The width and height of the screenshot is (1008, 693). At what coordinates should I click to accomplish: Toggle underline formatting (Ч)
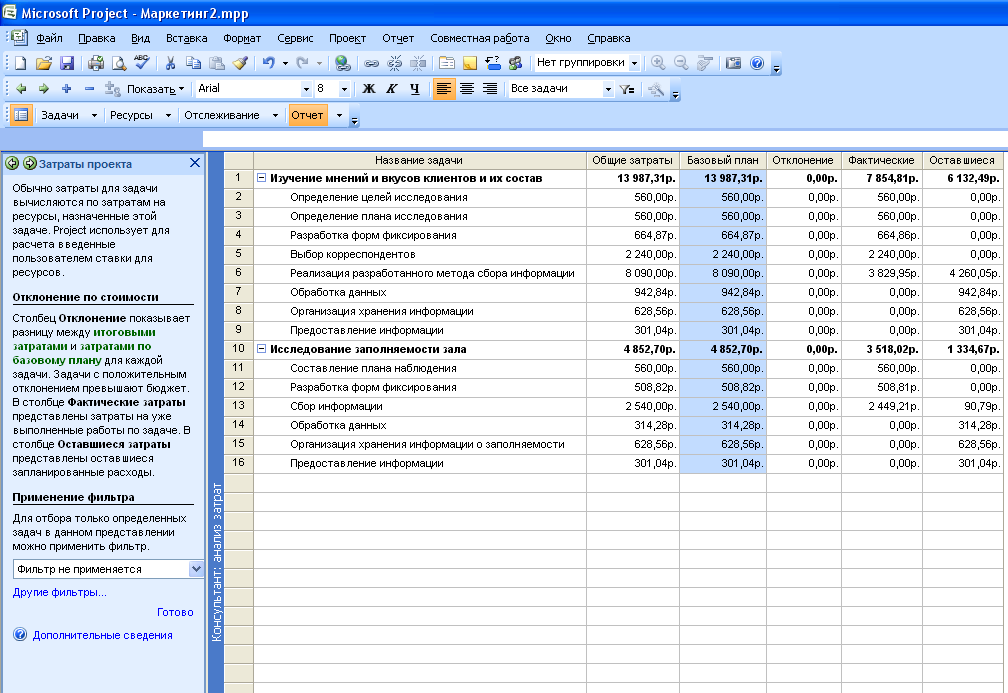coord(415,89)
